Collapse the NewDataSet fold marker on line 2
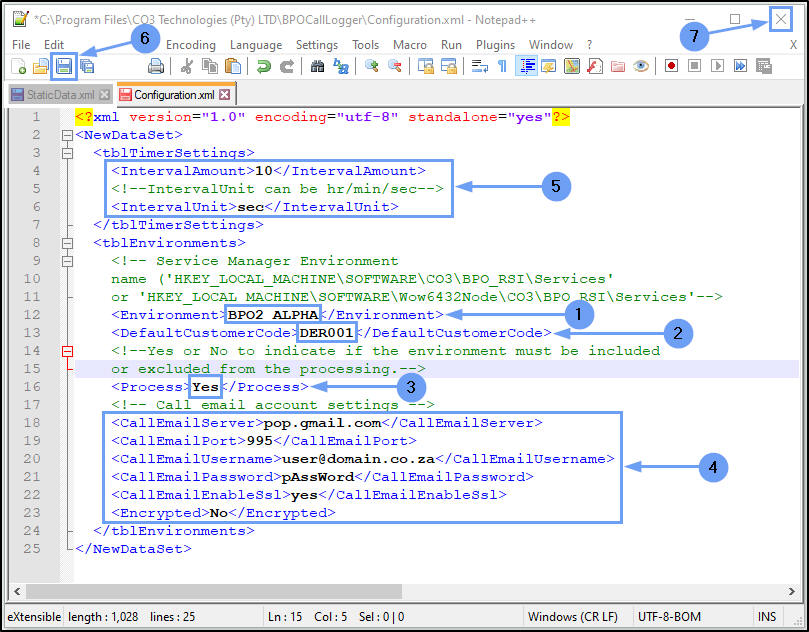Image resolution: width=809 pixels, height=632 pixels. click(67, 135)
